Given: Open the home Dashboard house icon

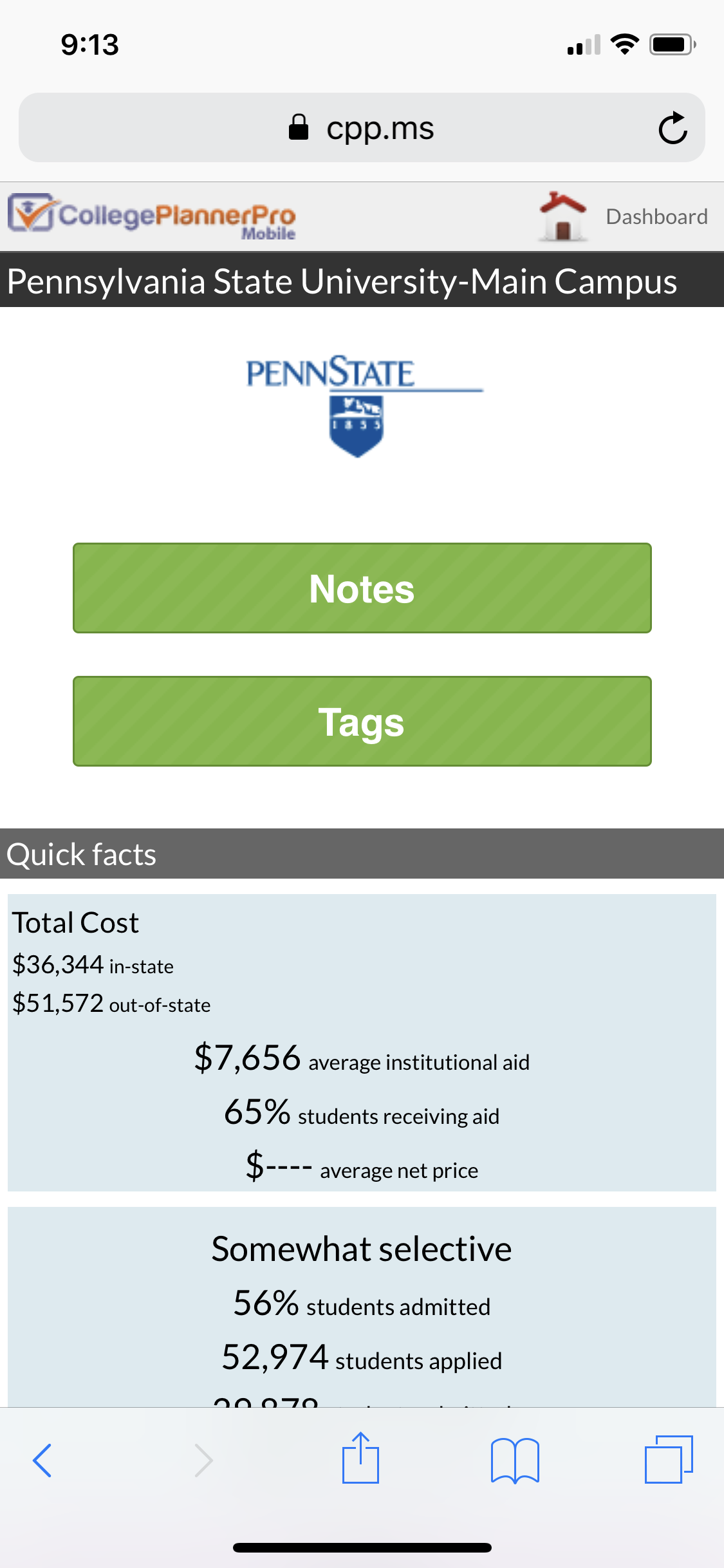Looking at the screenshot, I should 562,216.
